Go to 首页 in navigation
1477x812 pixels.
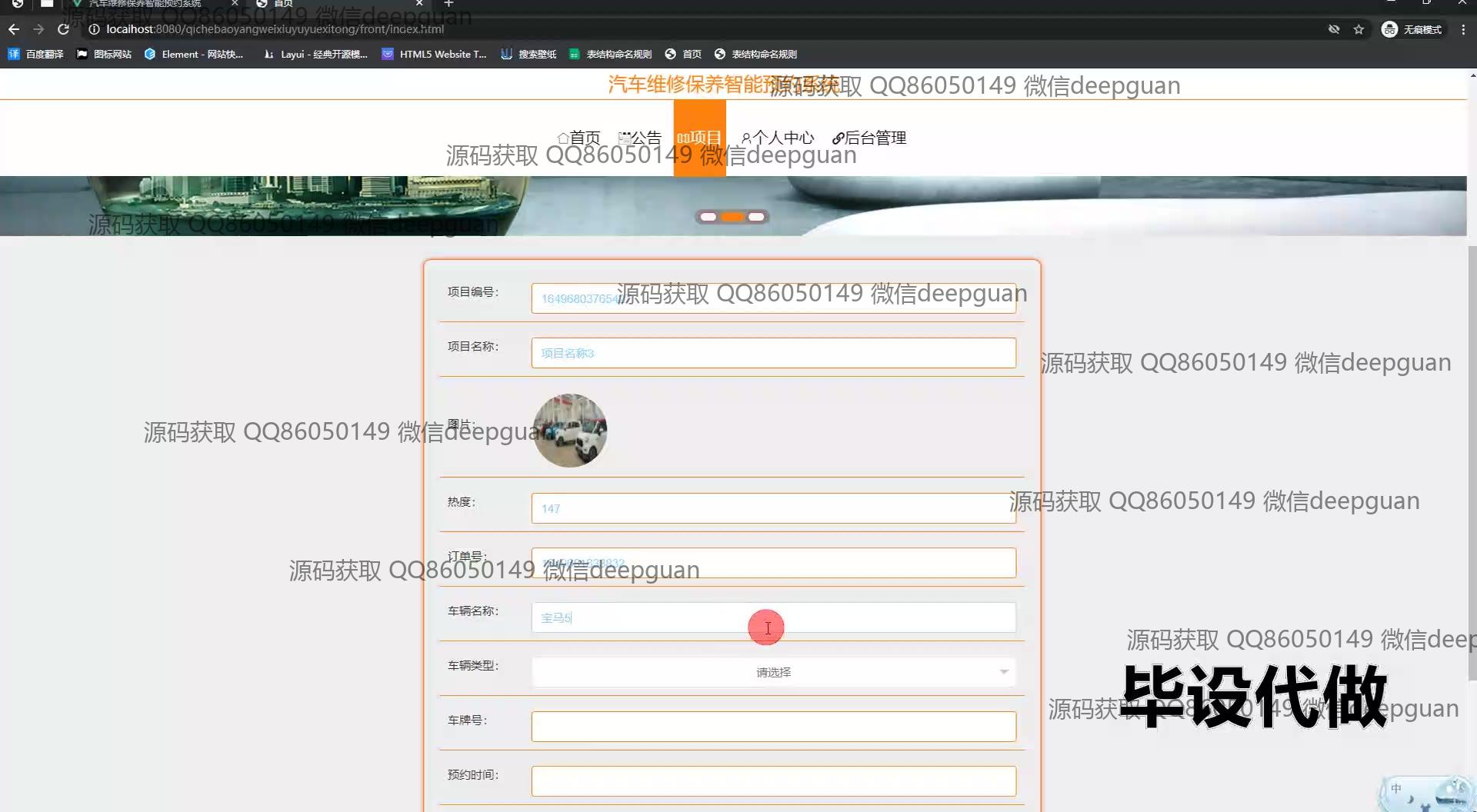tap(578, 138)
